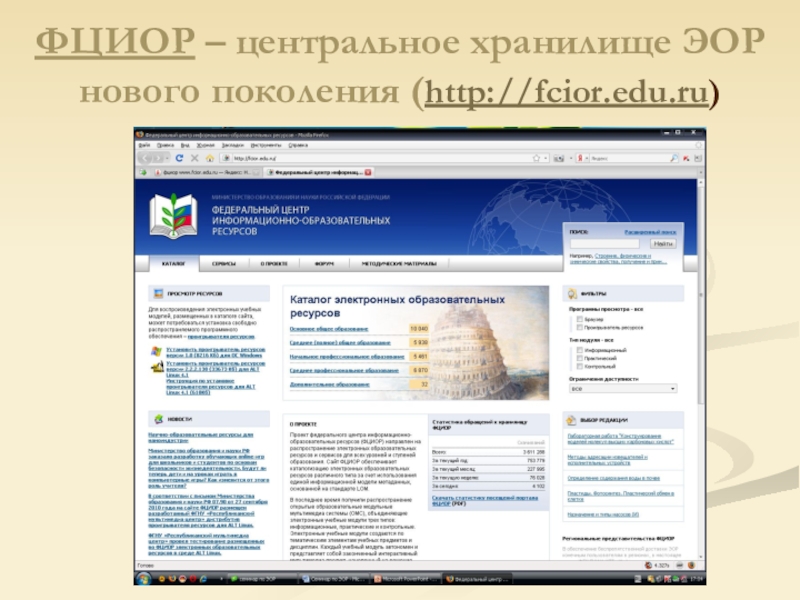
Task: Click the site search input field
Action: pyautogui.click(x=604, y=244)
